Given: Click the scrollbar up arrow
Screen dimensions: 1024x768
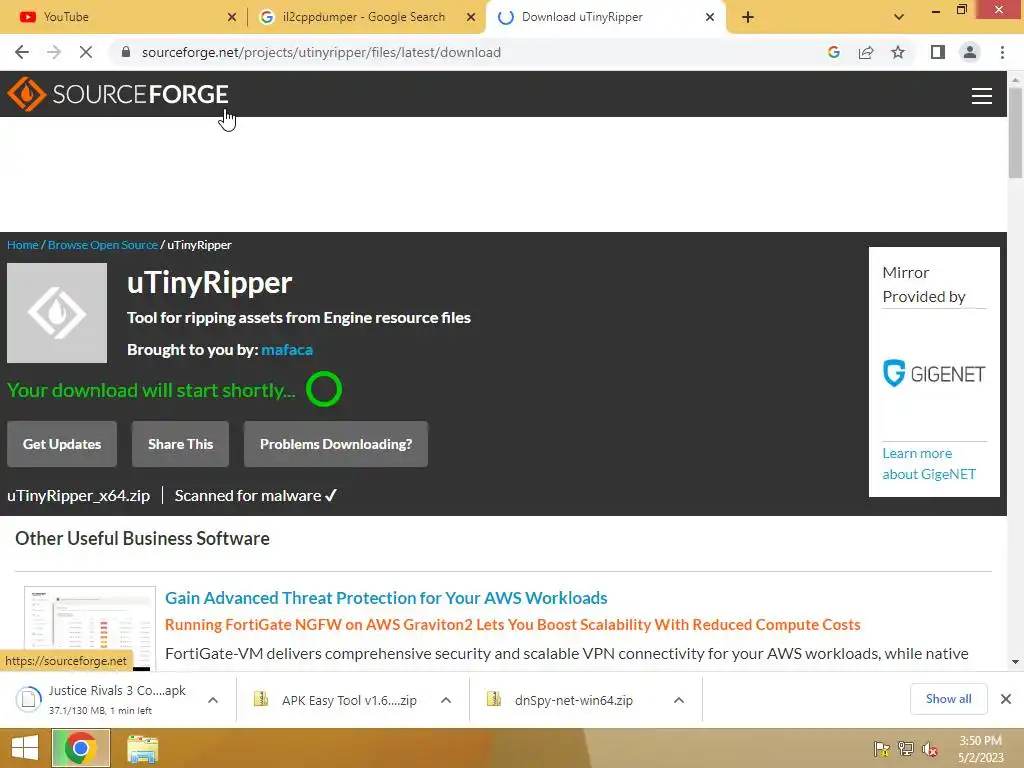Looking at the screenshot, I should (1015, 79).
